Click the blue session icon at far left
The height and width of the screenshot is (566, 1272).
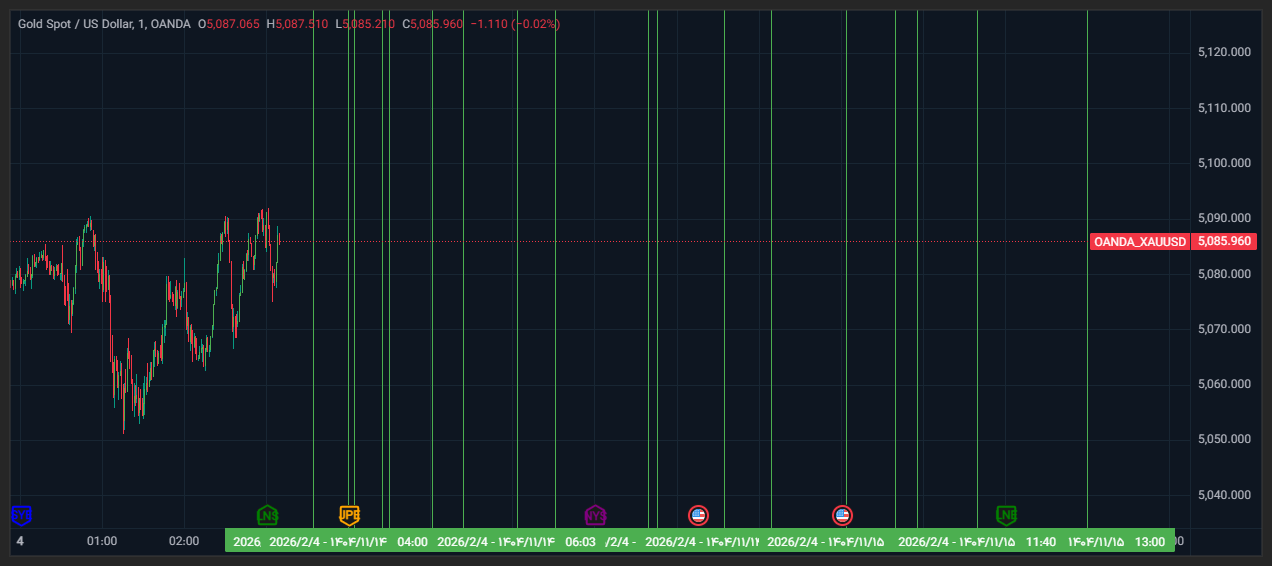click(x=21, y=515)
